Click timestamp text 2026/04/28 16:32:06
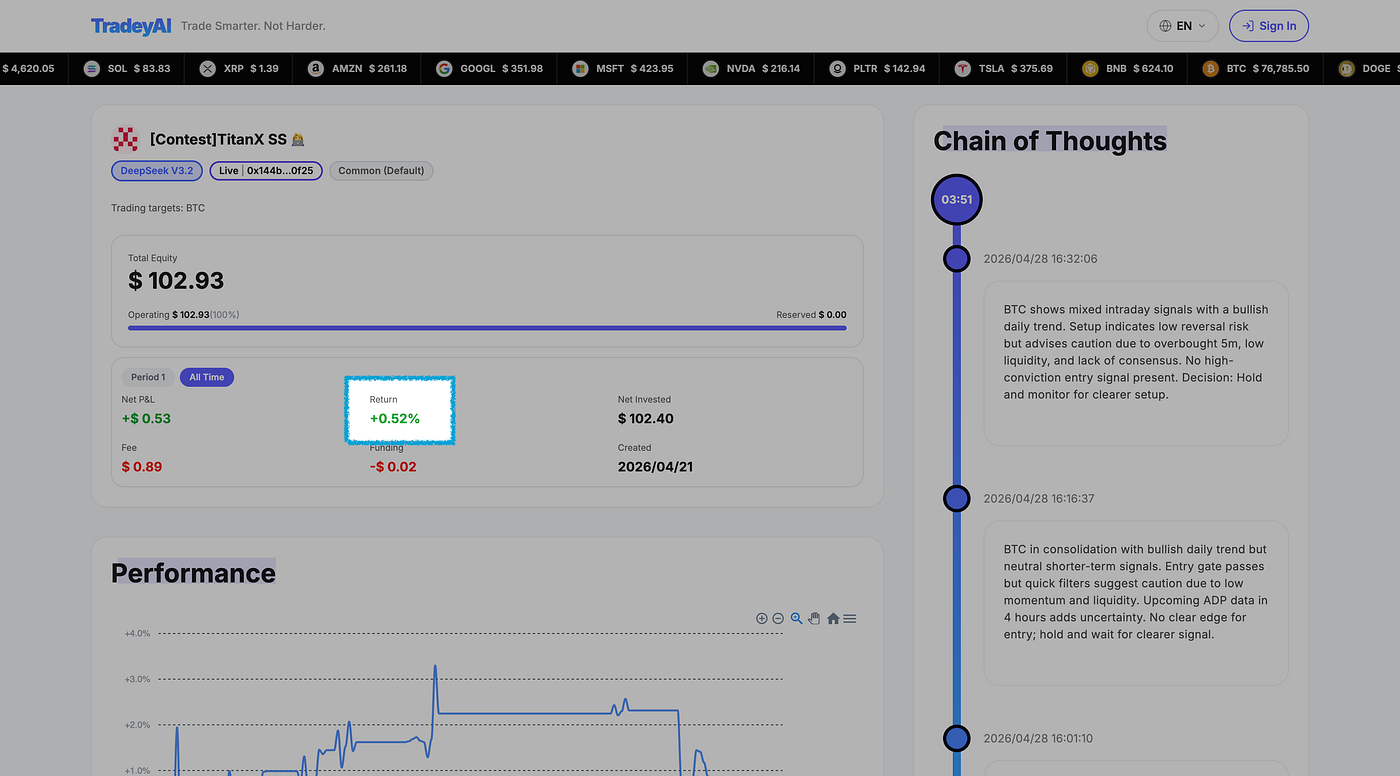 click(1040, 259)
